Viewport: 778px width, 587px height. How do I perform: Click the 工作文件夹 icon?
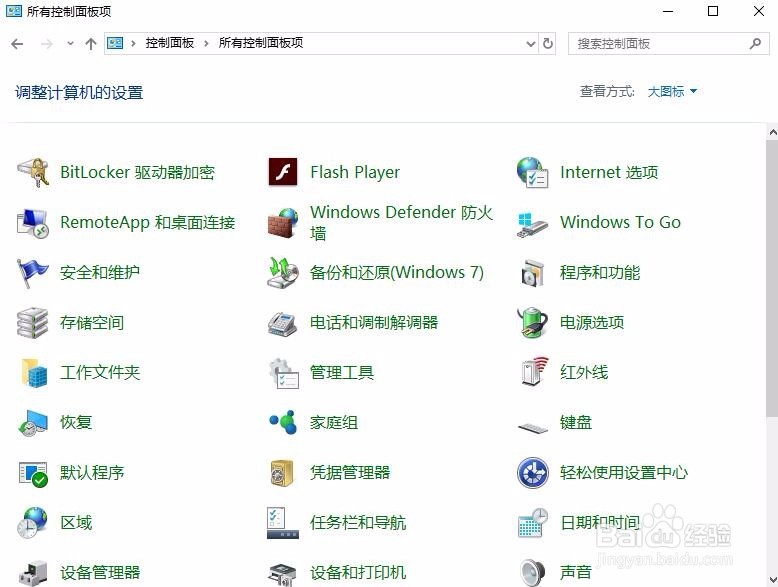pos(34,373)
